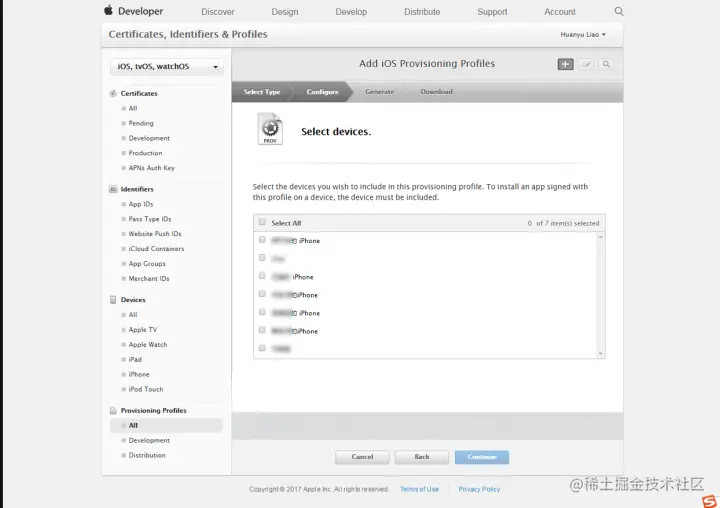Check the Select All checkbox
The image size is (720, 508).
[x=262, y=222]
